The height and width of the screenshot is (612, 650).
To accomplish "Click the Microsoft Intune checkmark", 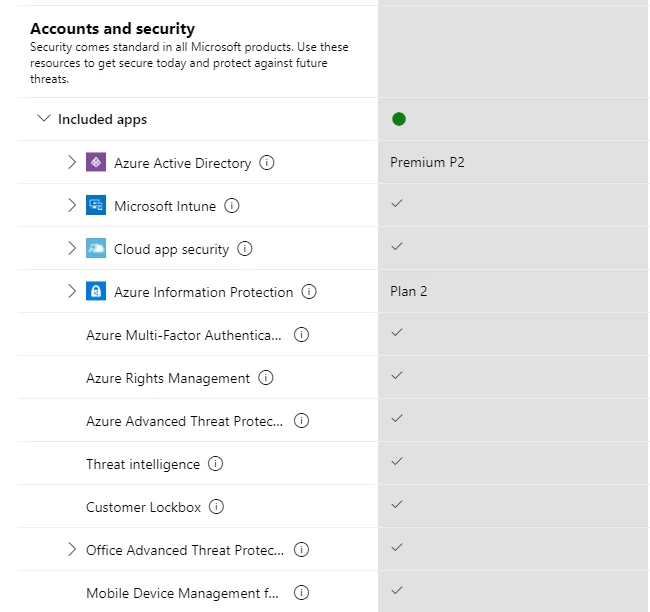I will [x=397, y=203].
